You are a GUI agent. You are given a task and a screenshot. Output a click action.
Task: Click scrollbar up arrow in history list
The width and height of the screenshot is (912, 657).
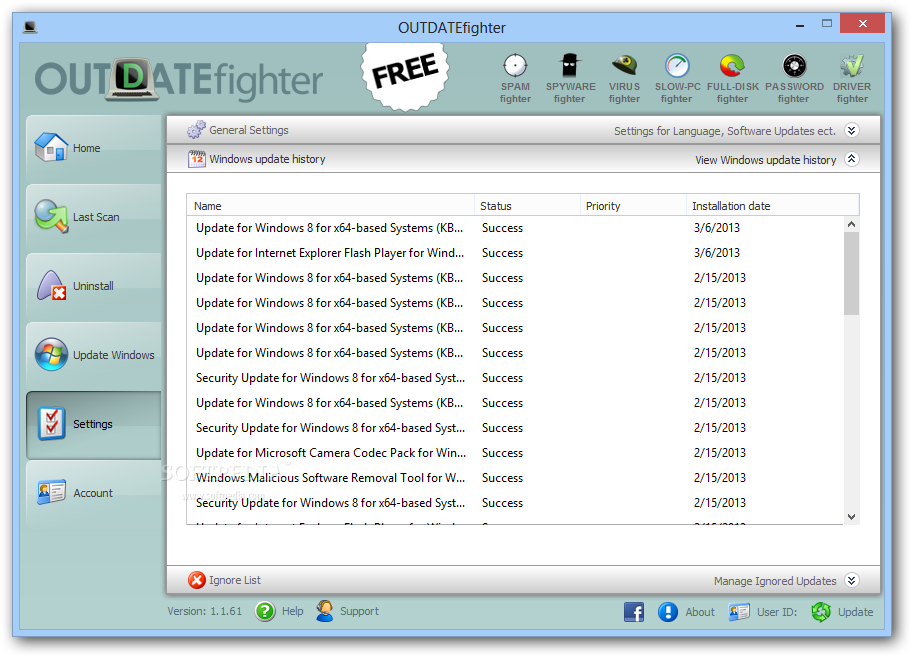(852, 224)
